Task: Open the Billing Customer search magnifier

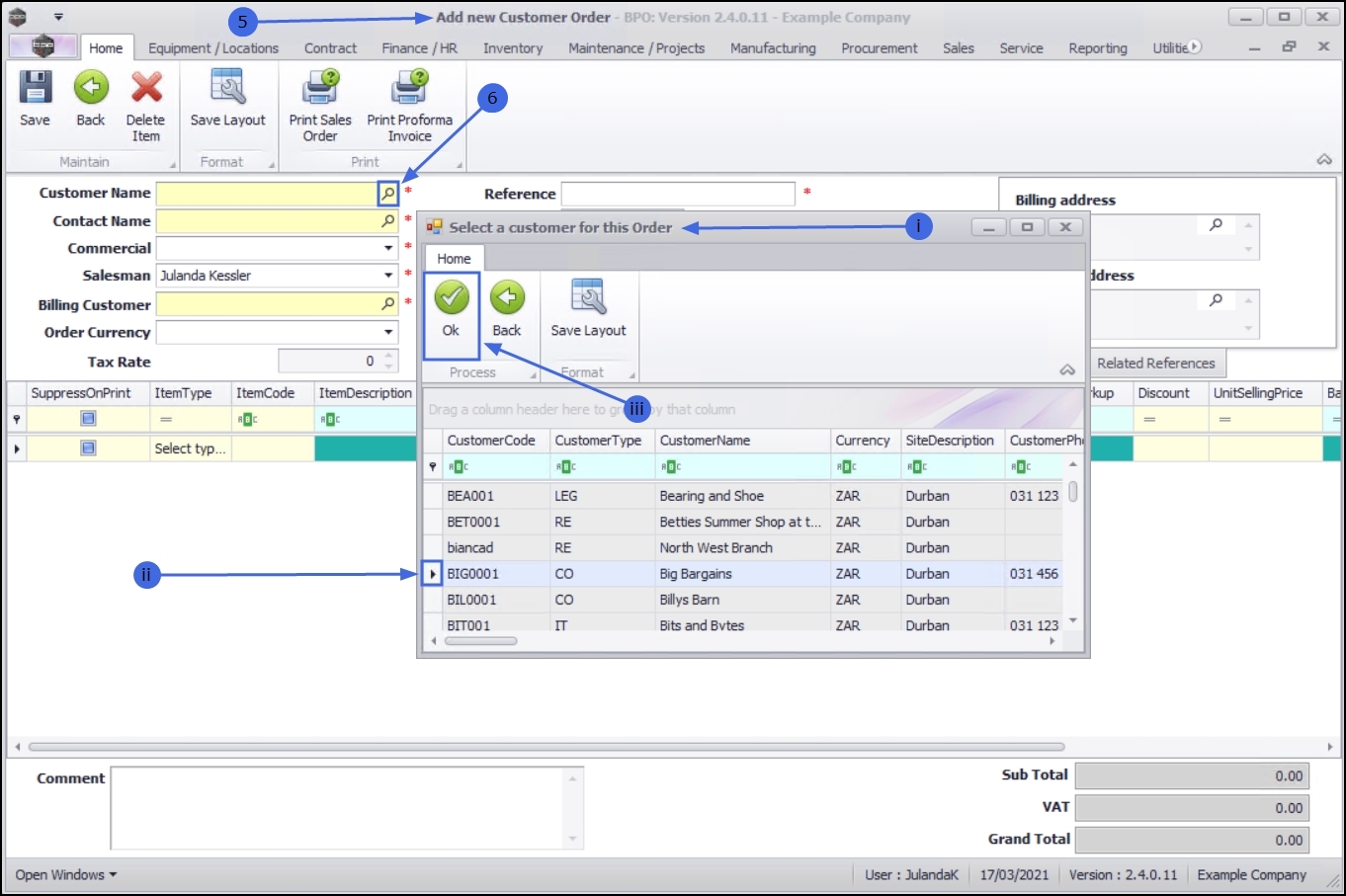Action: point(388,304)
